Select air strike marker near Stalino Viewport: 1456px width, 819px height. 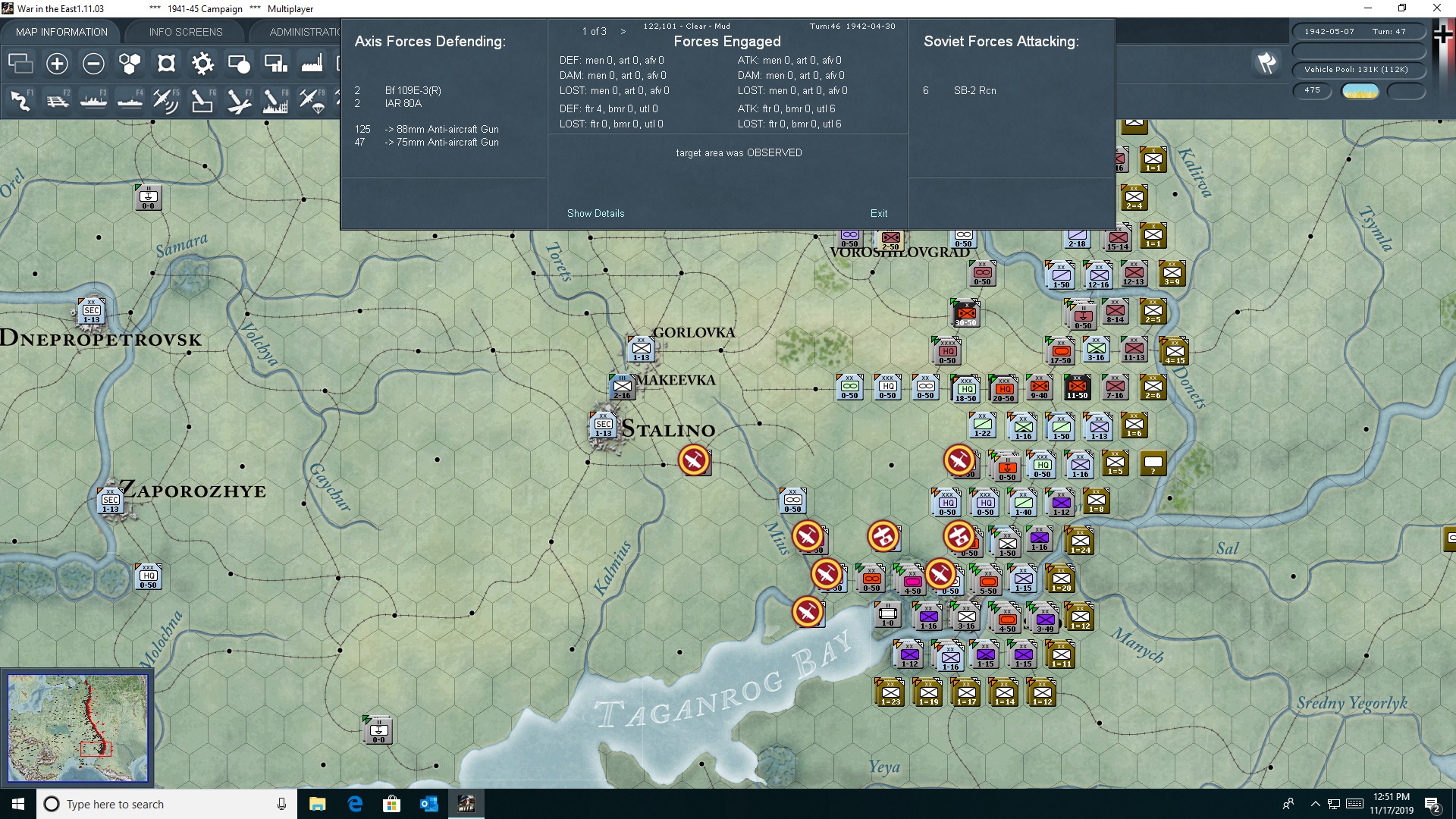(694, 460)
